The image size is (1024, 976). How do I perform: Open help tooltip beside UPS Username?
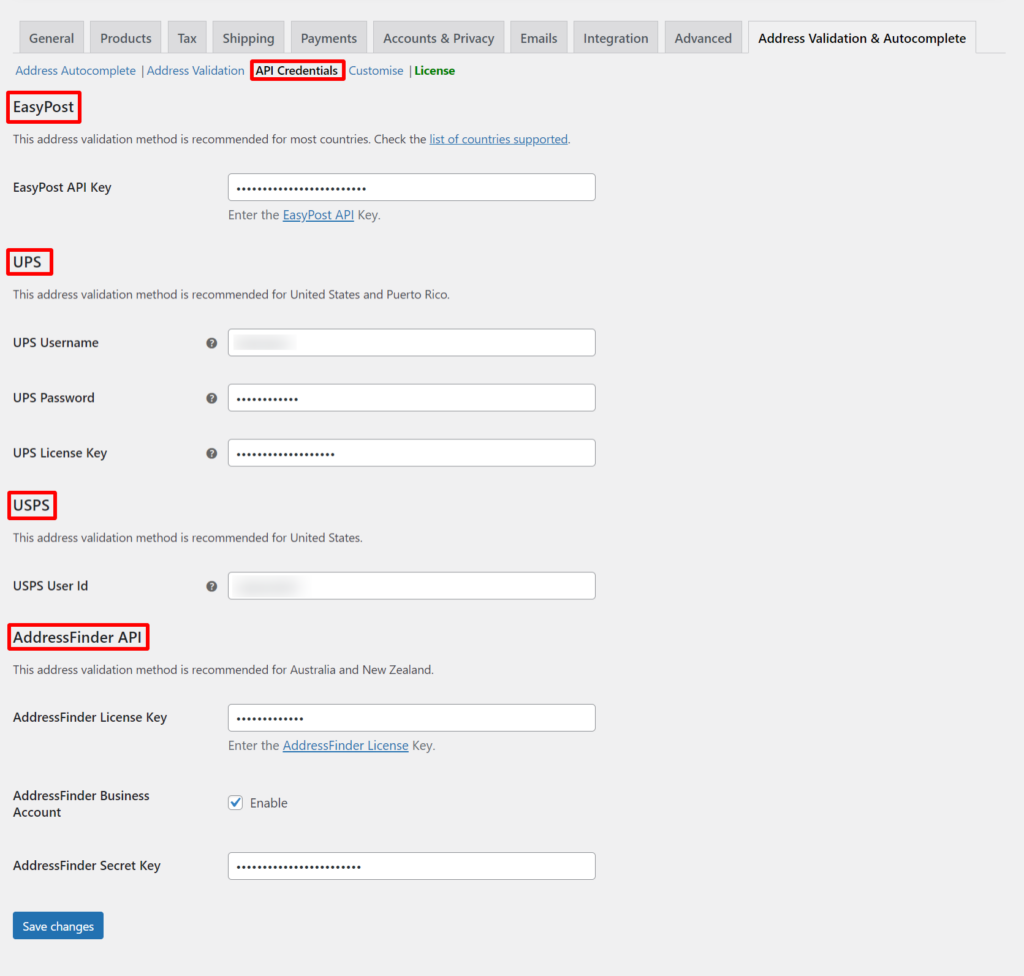pyautogui.click(x=212, y=342)
